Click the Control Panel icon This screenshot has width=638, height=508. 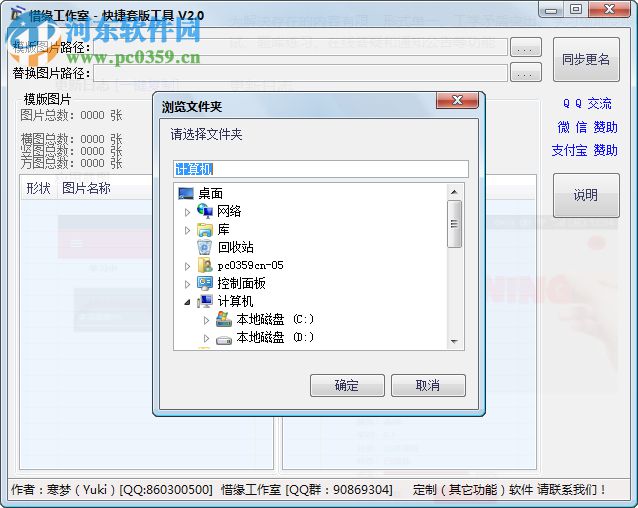205,283
